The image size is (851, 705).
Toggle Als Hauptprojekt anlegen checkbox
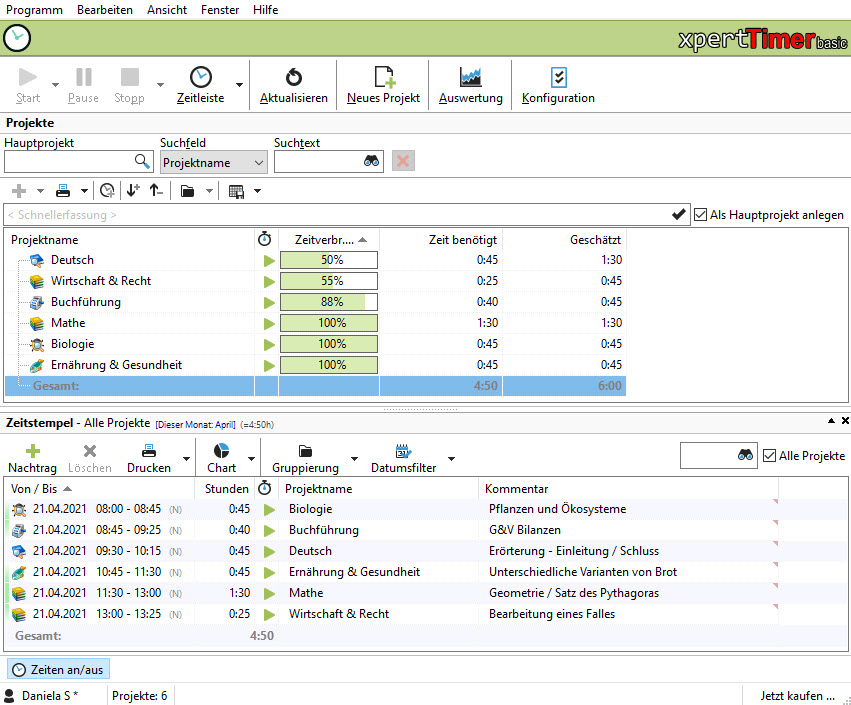coord(700,214)
